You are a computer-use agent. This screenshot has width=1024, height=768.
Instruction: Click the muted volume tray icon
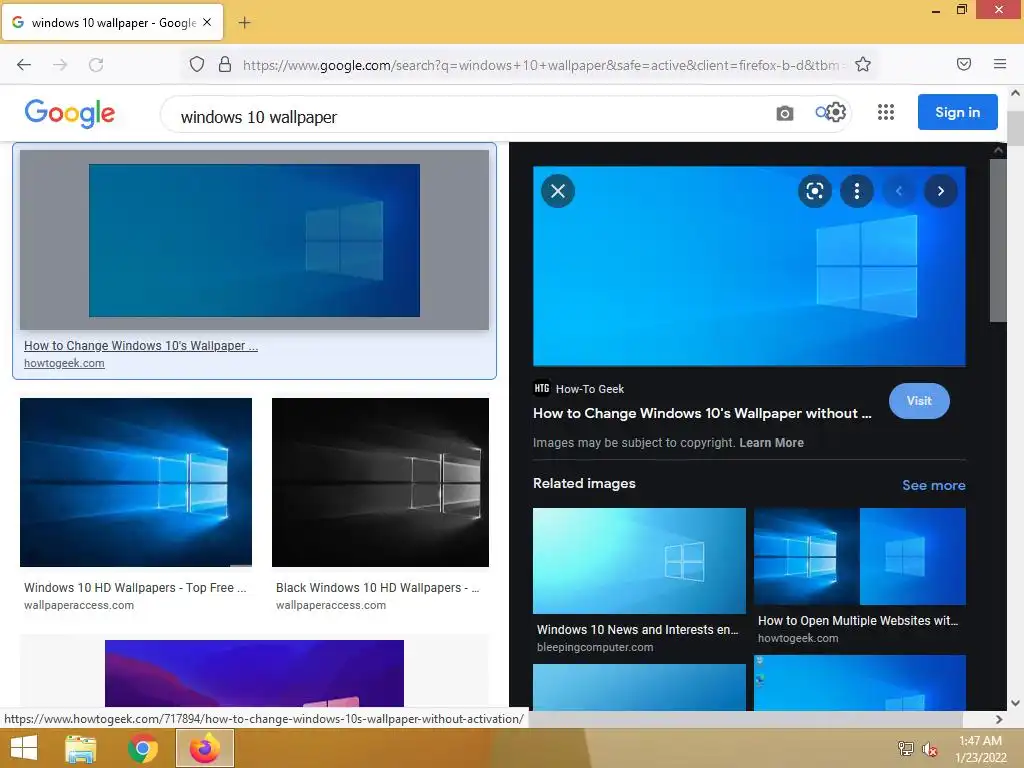(929, 749)
